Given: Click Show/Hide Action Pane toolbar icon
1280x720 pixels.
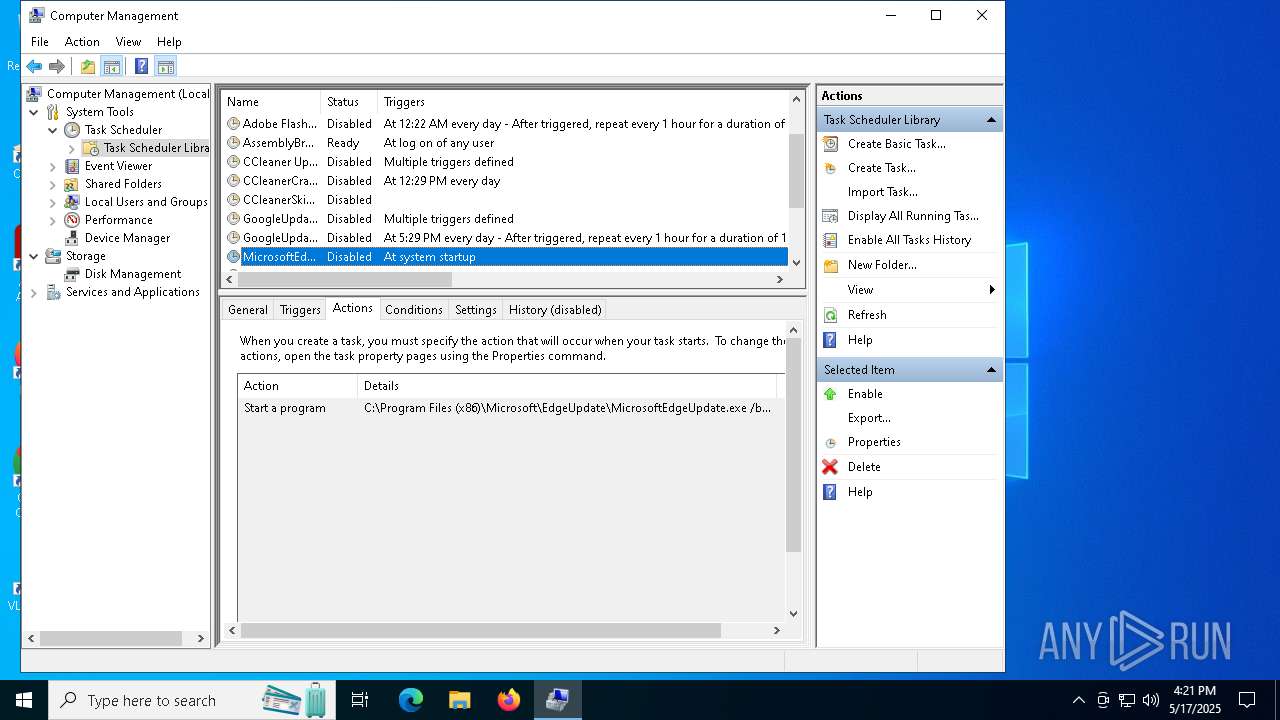Looking at the screenshot, I should click(166, 66).
